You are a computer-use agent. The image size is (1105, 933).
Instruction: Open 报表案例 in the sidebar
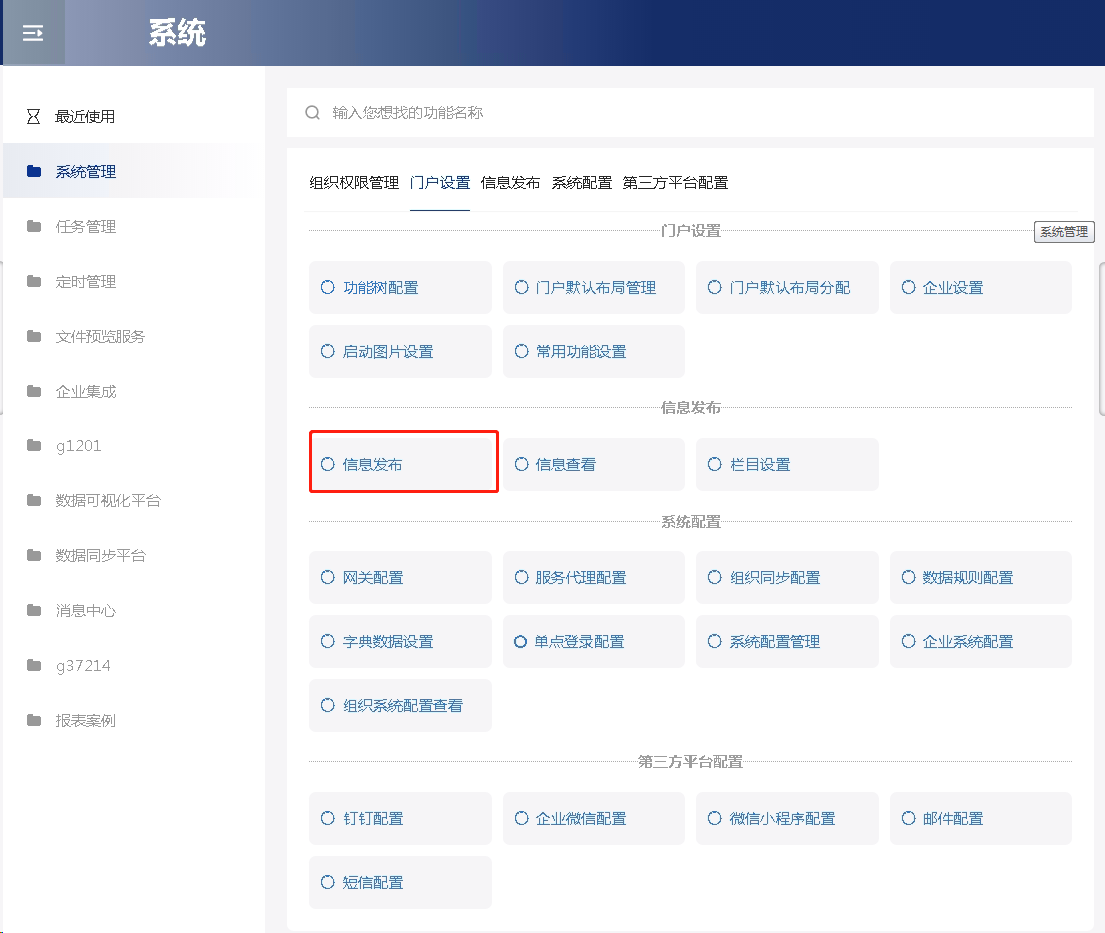132,720
